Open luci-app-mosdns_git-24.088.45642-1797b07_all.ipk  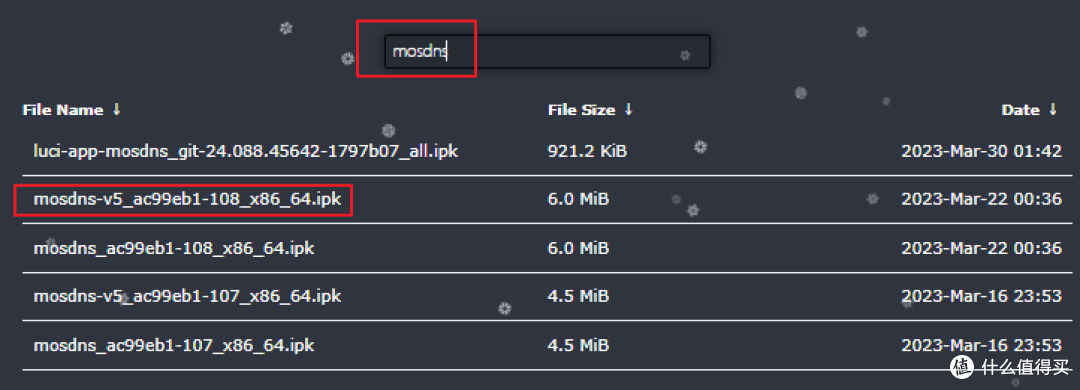point(246,151)
